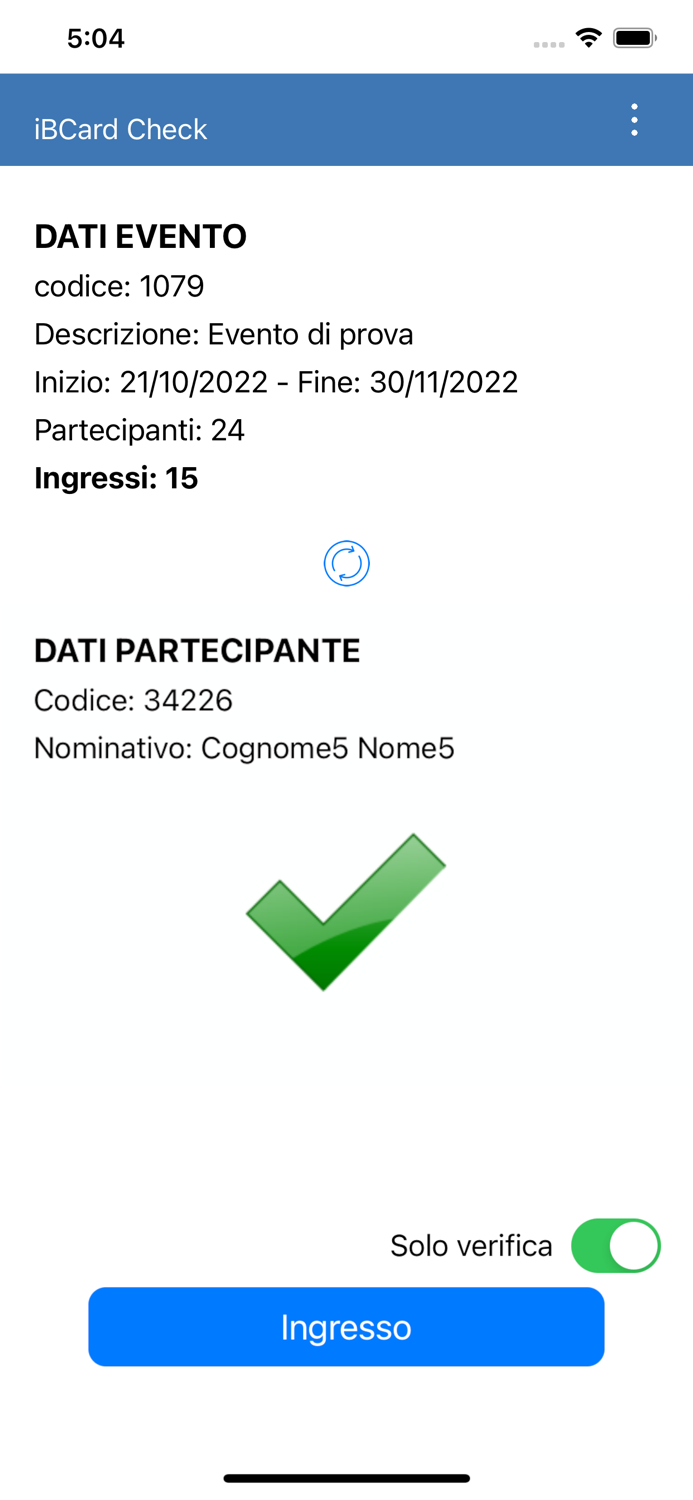693x1500 pixels.
Task: Click the DATI PARTECIPANTE section header
Action: point(197,650)
